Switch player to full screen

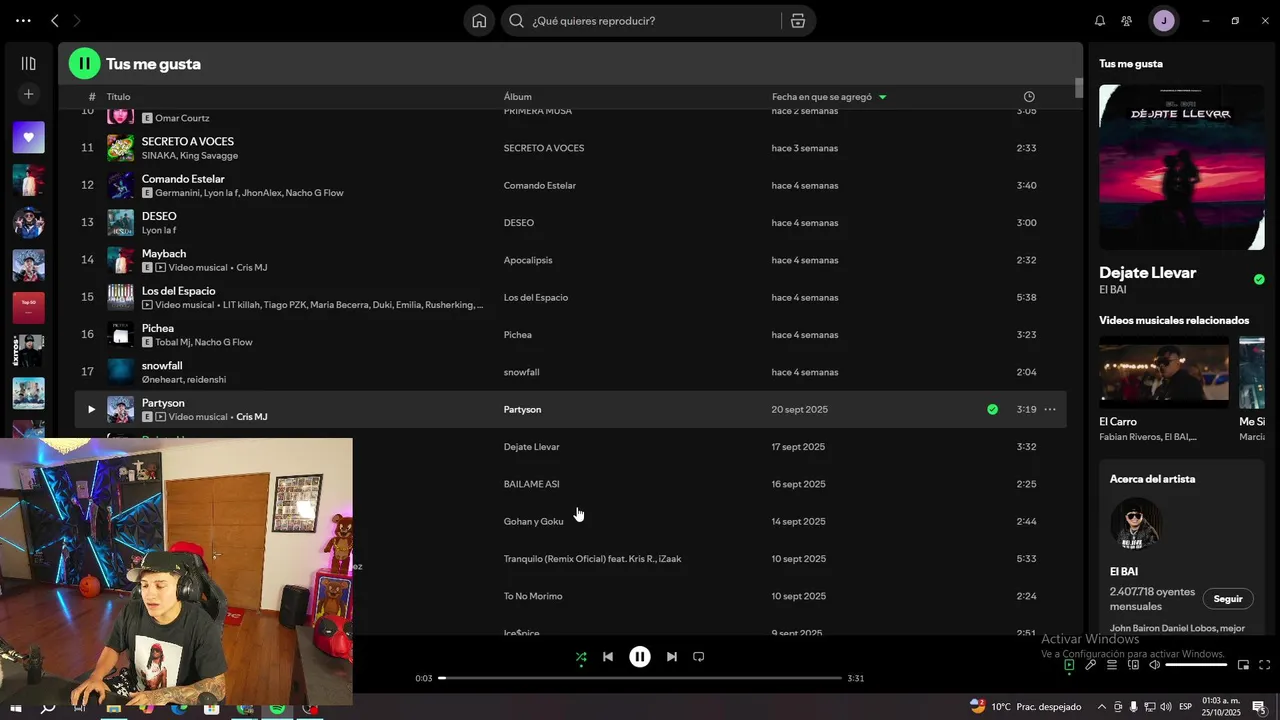pyautogui.click(x=1264, y=665)
